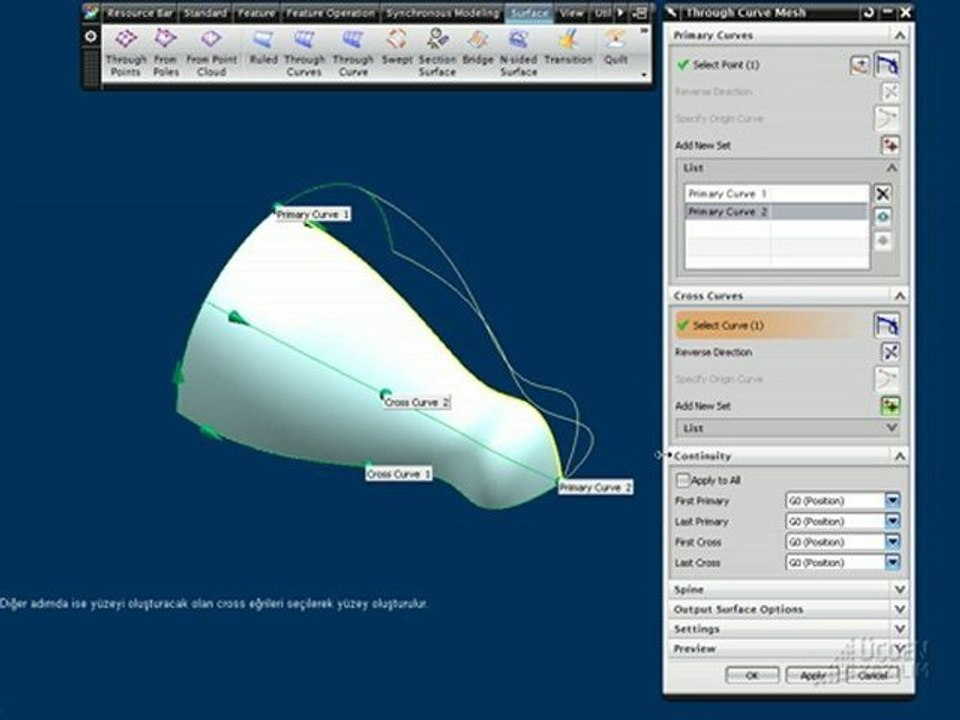The image size is (960, 720).
Task: Open the From Poles surface tool
Action: (165, 53)
